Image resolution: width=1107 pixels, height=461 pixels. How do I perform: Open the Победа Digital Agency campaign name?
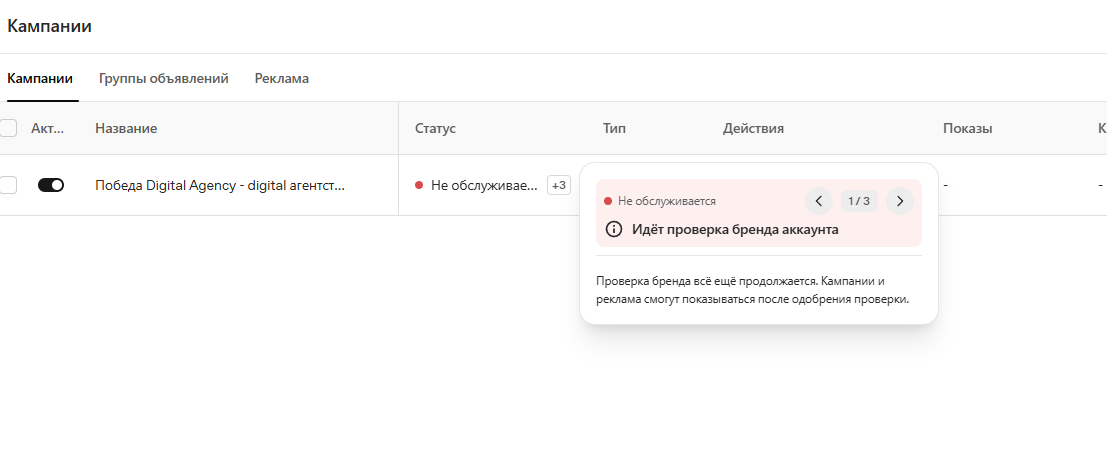tap(220, 185)
